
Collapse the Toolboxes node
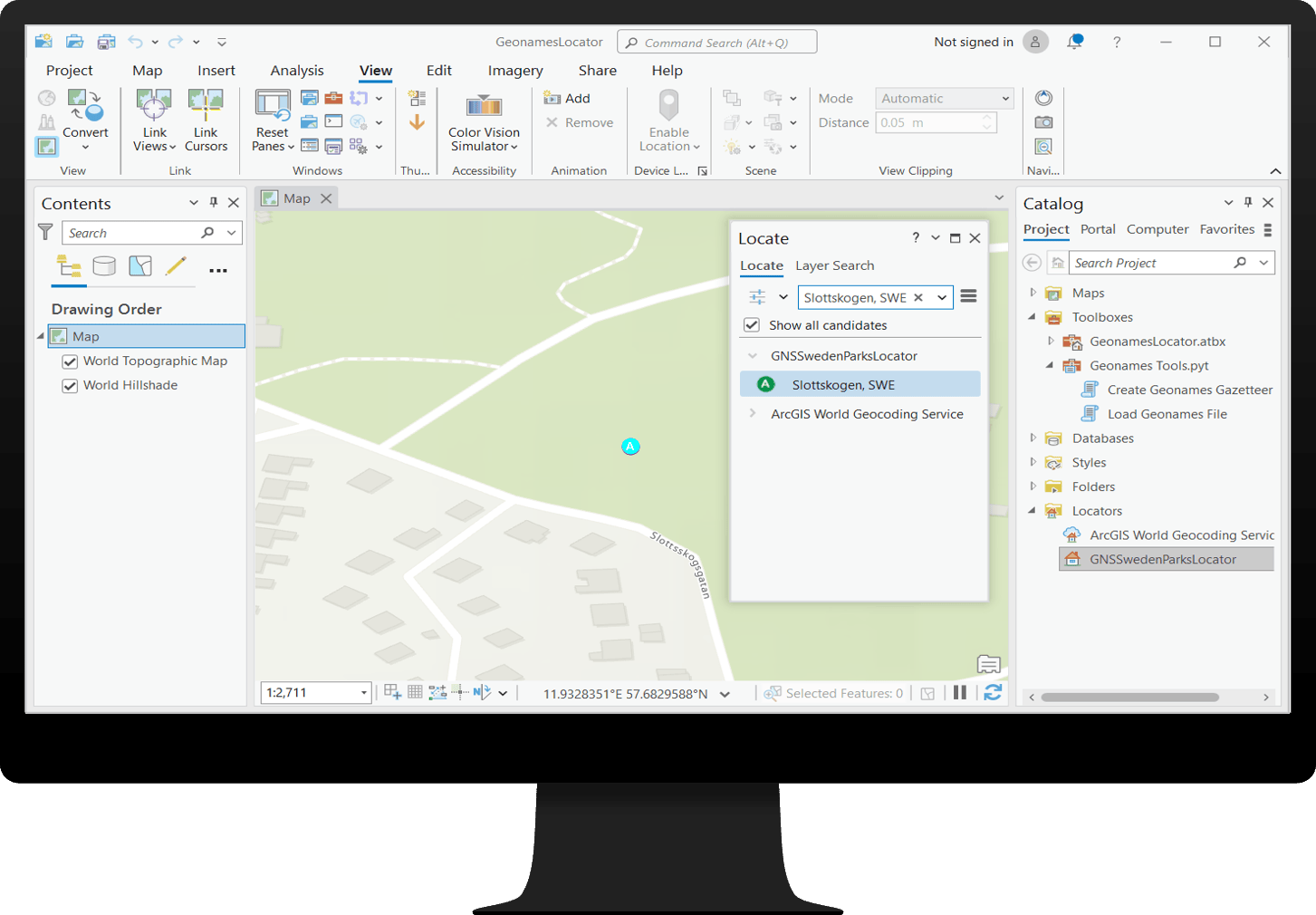click(x=1033, y=317)
